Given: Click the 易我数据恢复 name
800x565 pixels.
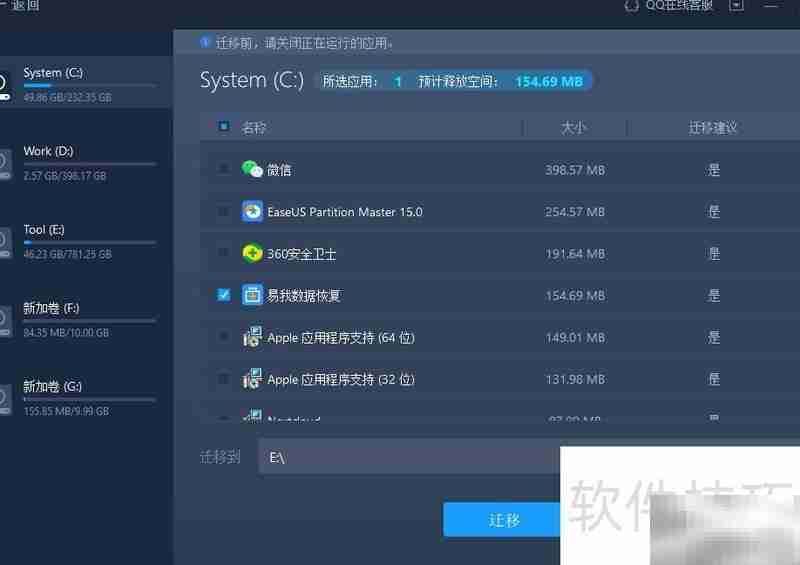Looking at the screenshot, I should click(304, 296).
